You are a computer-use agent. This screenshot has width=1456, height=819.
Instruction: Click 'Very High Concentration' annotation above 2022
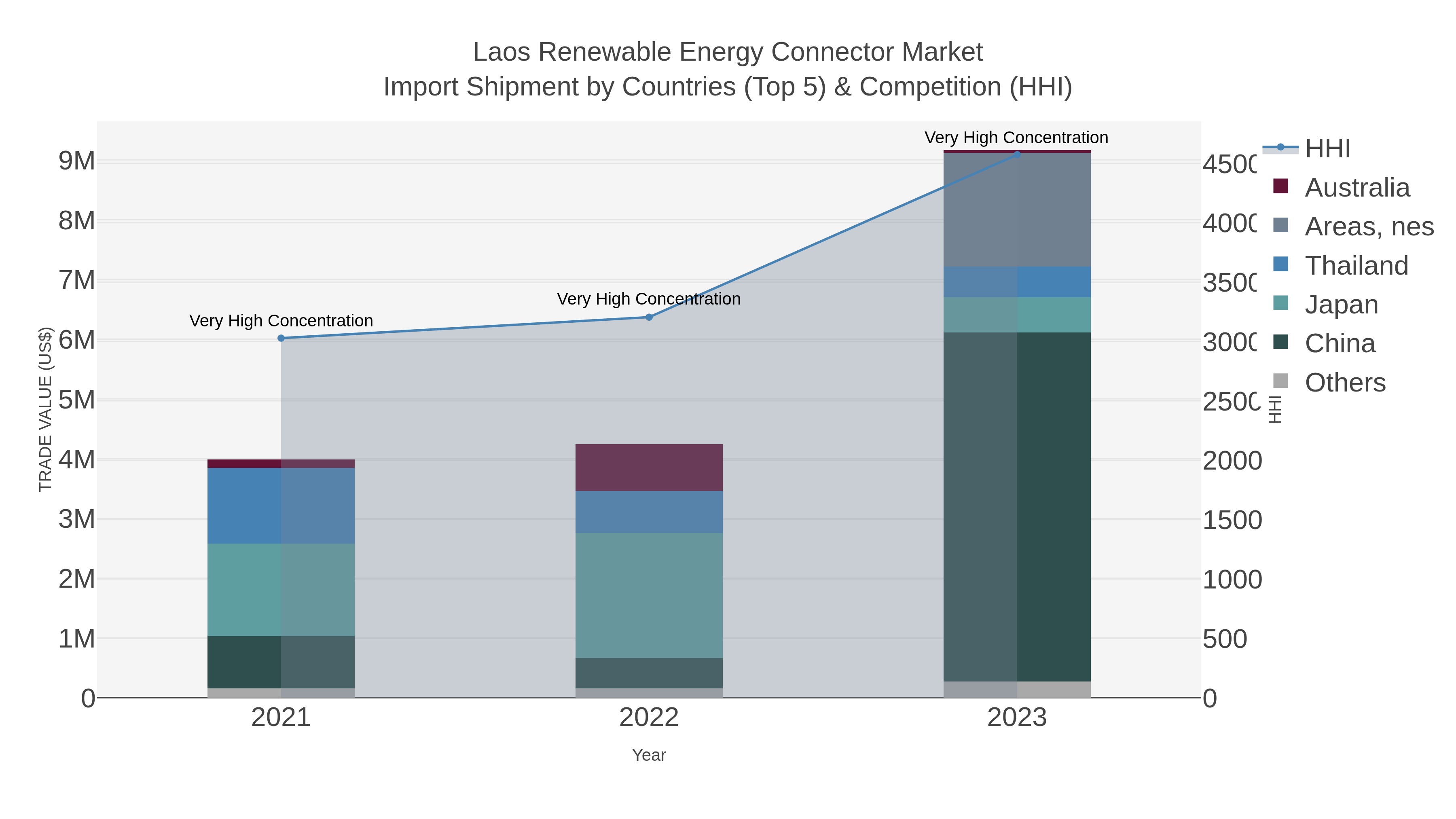coord(649,298)
